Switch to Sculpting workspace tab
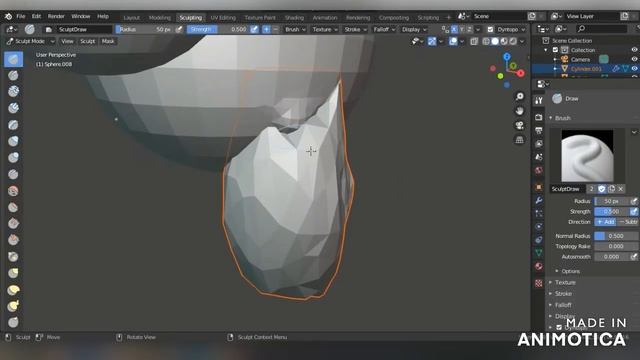 click(x=191, y=18)
